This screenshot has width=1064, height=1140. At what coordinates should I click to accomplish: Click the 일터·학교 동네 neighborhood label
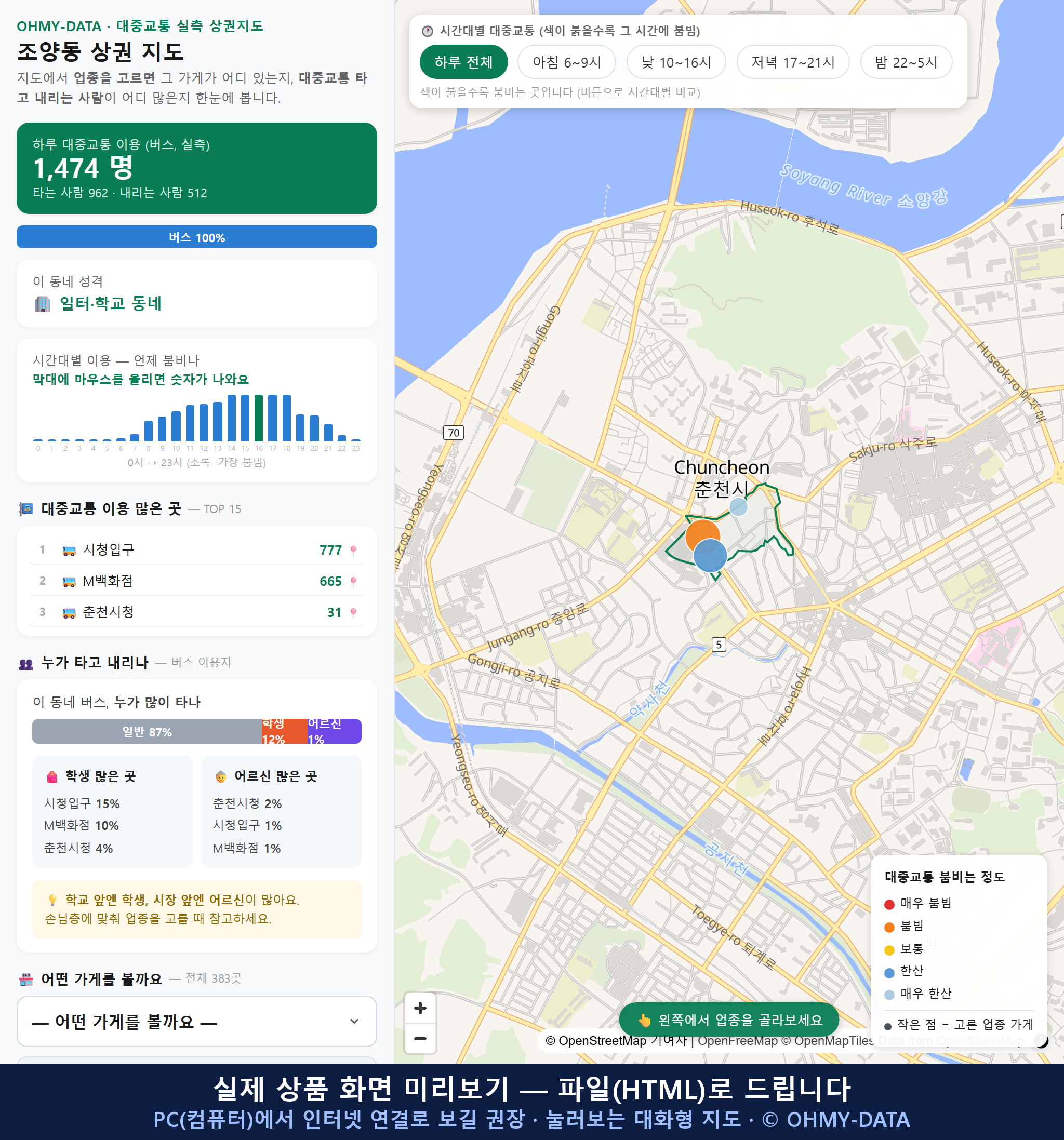tap(111, 303)
